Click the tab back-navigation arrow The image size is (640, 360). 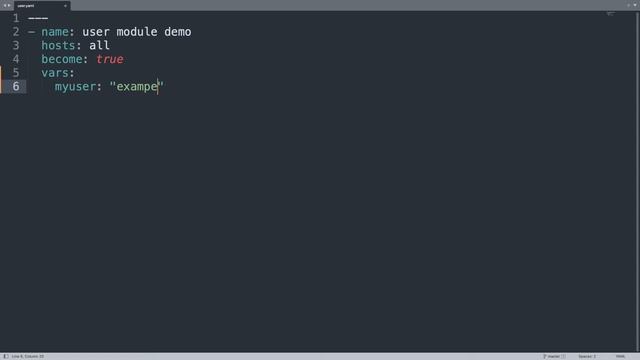click(4, 6)
